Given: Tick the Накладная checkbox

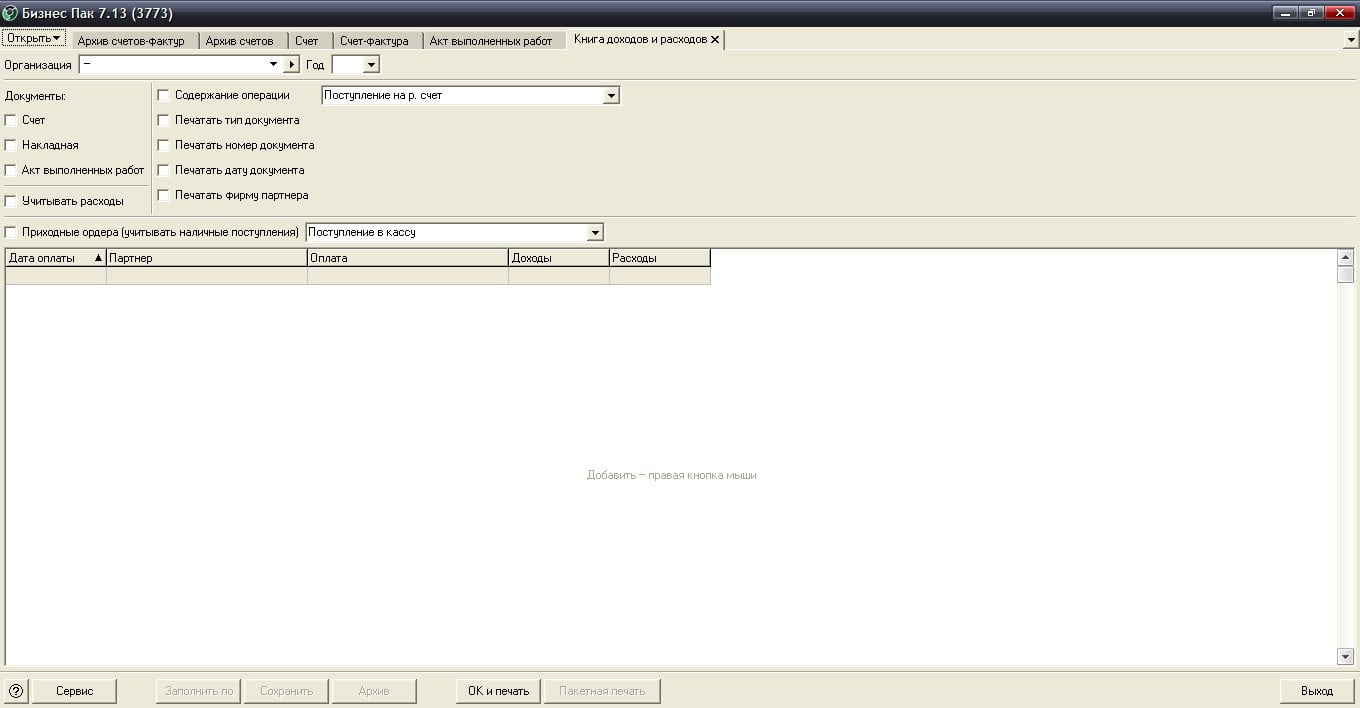Looking at the screenshot, I should (11, 145).
